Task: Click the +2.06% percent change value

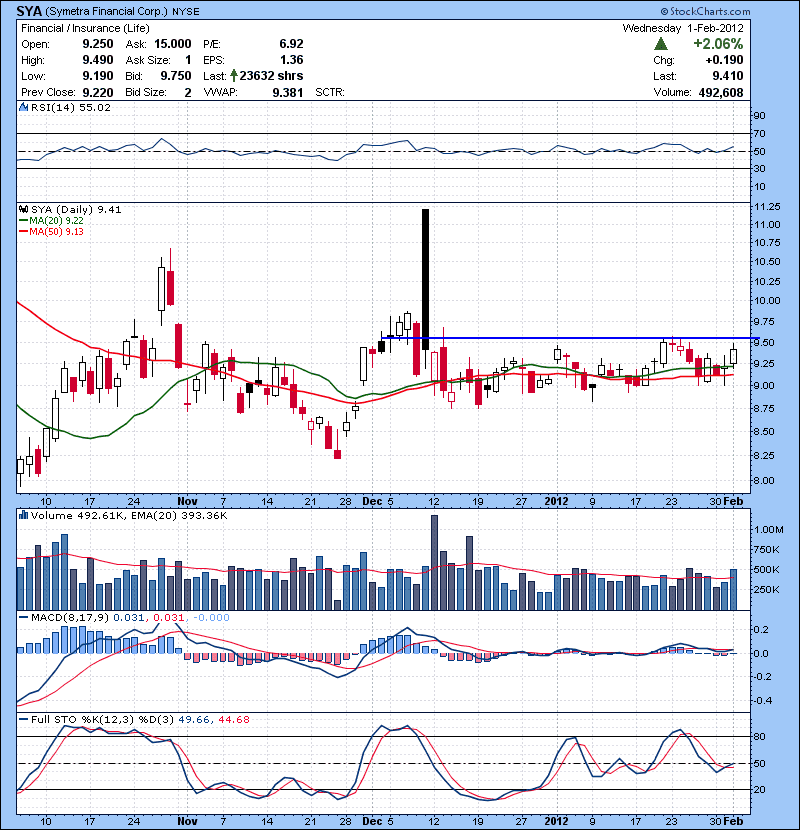Action: [x=718, y=44]
